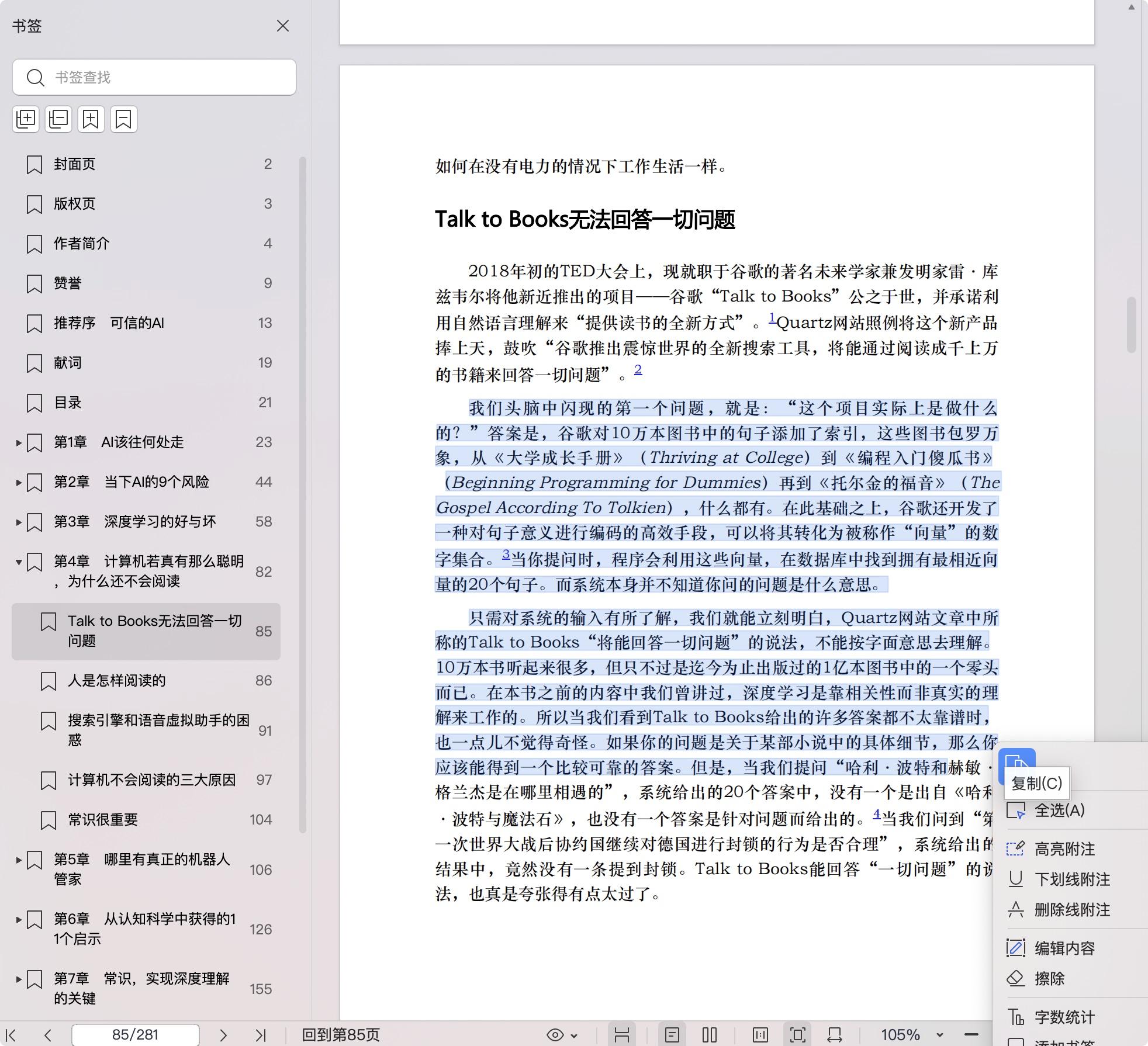Choose 删除线附注 from context menu

point(1072,910)
